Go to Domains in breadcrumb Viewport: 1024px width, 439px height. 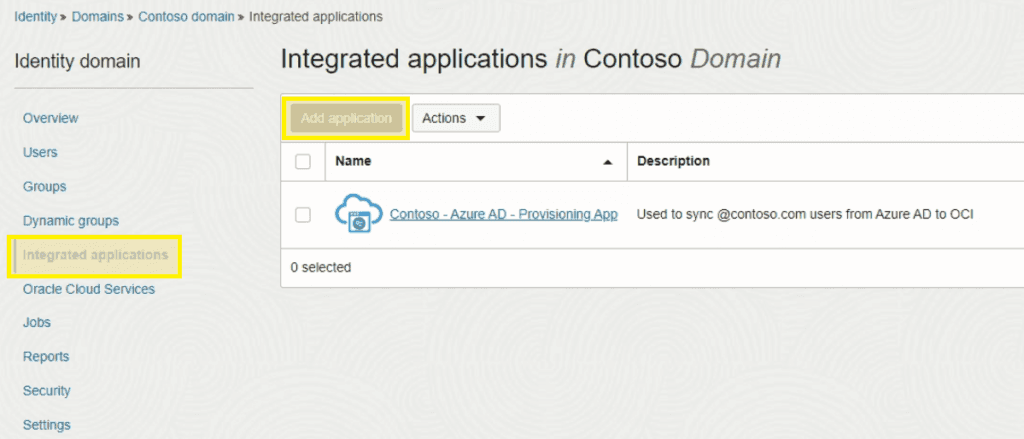97,17
